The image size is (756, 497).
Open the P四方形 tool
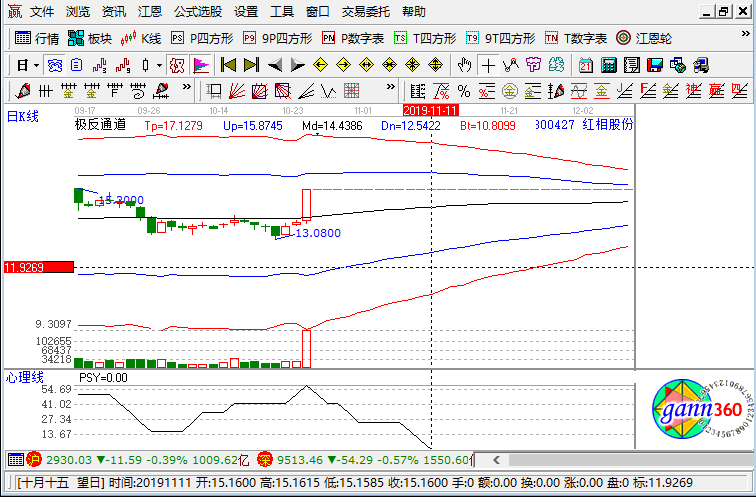(x=202, y=38)
